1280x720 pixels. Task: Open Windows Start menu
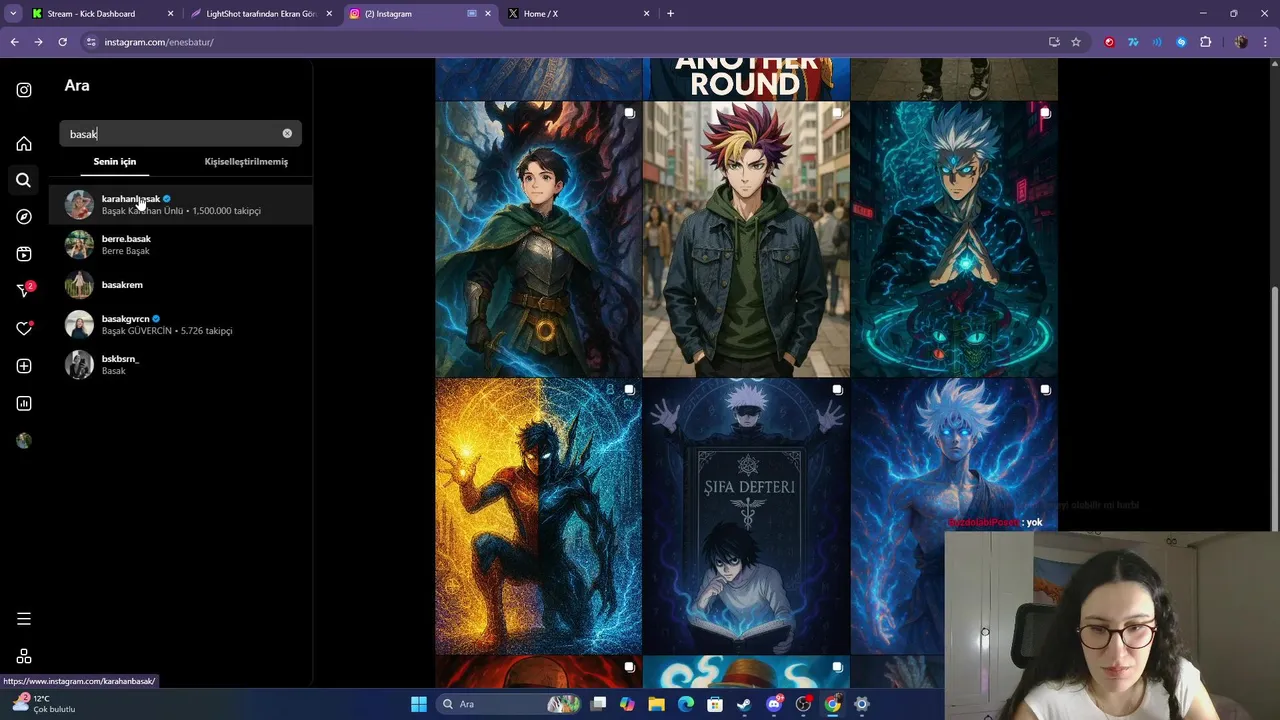pyautogui.click(x=419, y=704)
